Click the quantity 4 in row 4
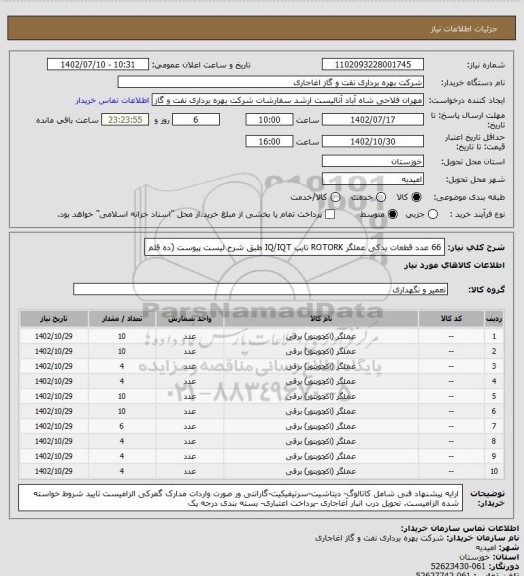This screenshot has height=576, width=524. [122, 381]
